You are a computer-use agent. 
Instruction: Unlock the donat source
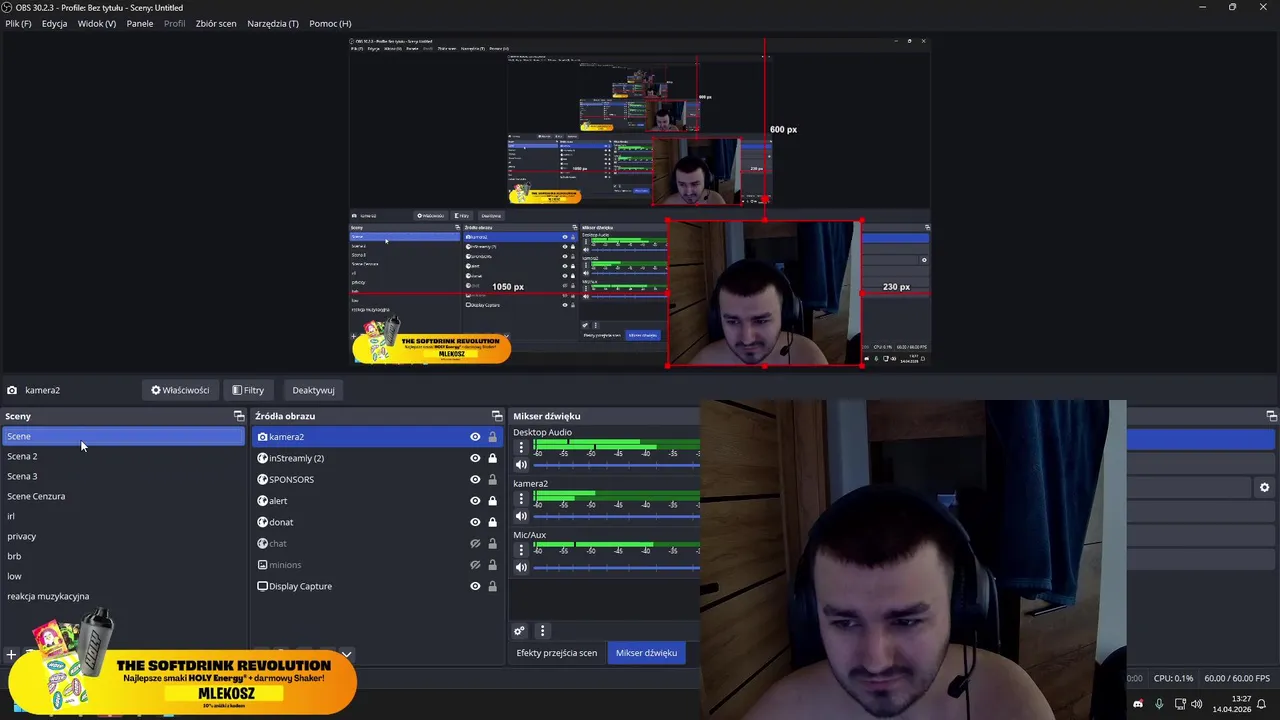(x=492, y=522)
